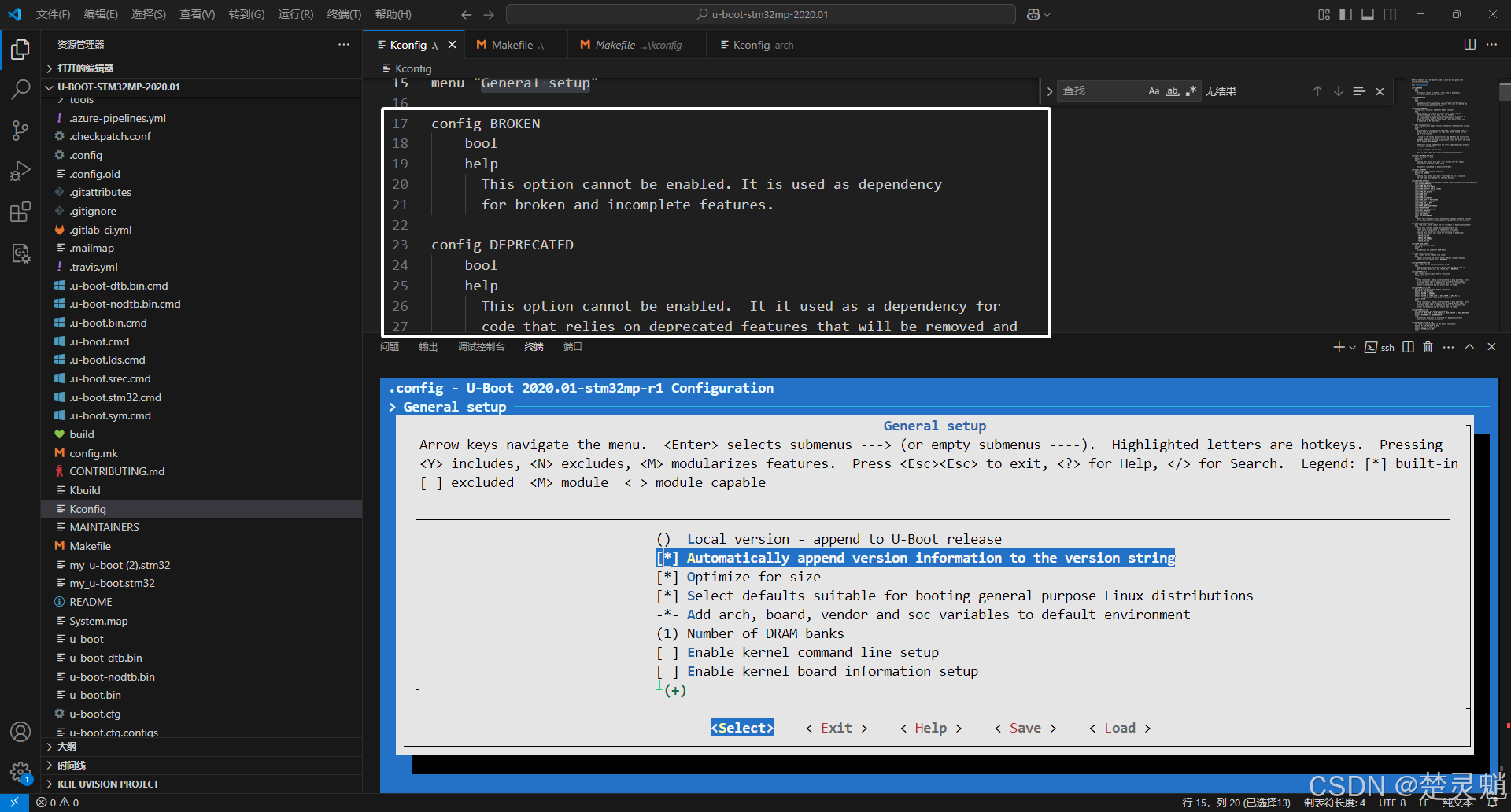The height and width of the screenshot is (812, 1511).
Task: Choose Save in menuconfig
Action: [1025, 729]
